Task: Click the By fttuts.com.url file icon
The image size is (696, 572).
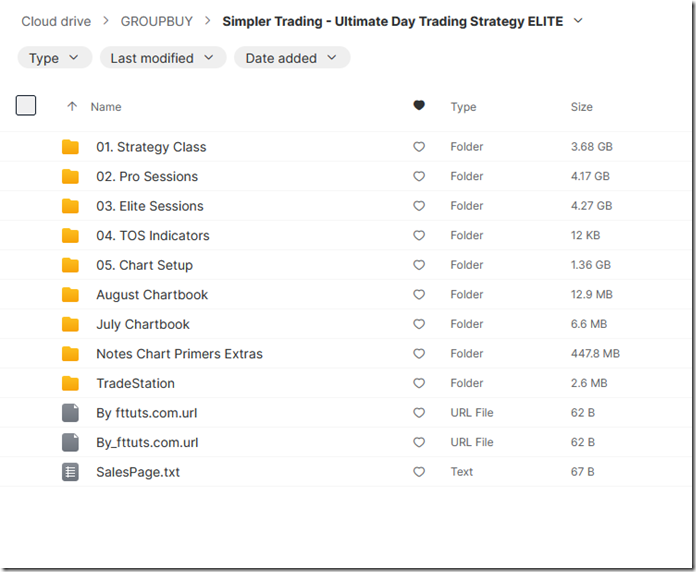Action: click(x=70, y=413)
